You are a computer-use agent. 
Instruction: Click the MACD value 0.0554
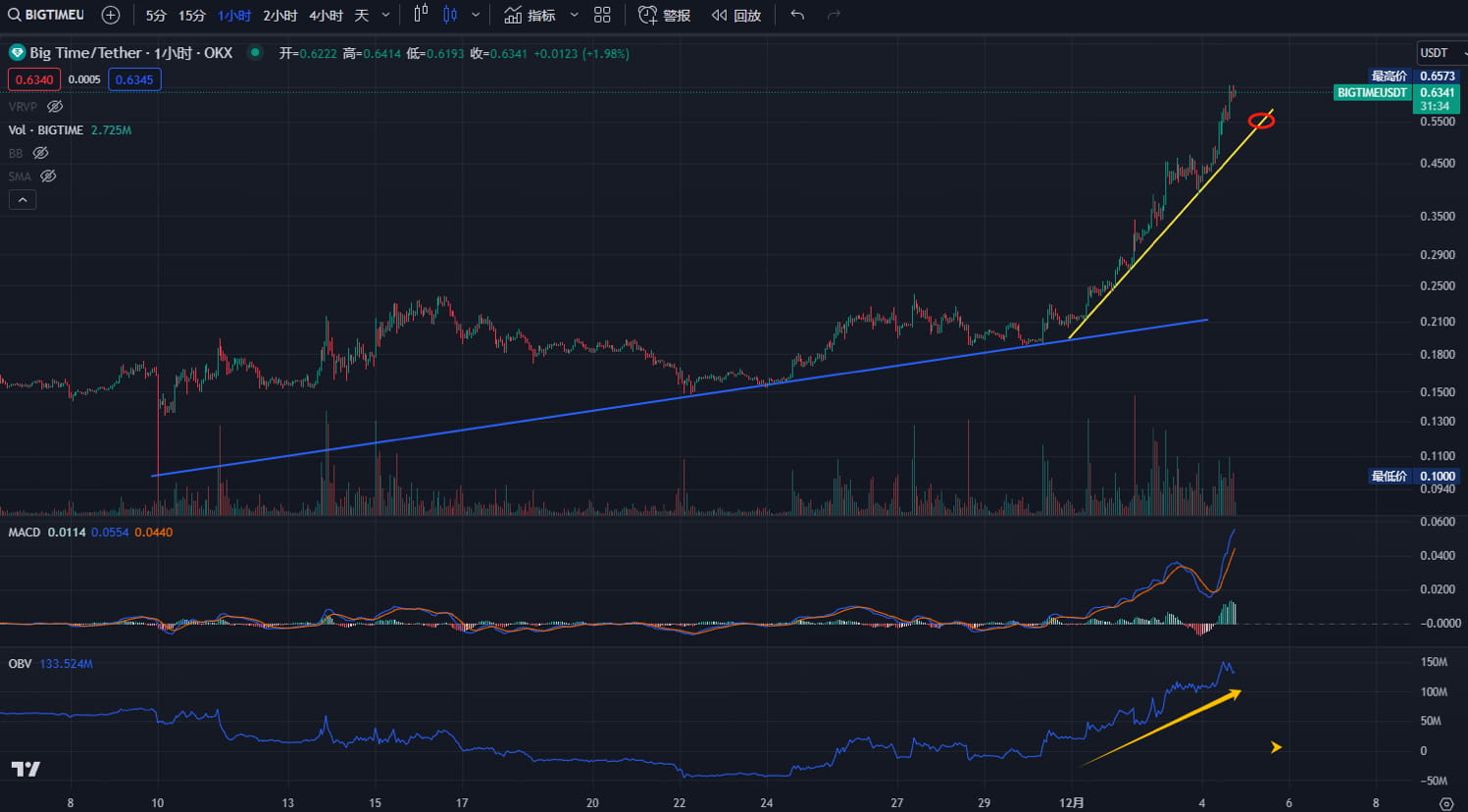[110, 532]
